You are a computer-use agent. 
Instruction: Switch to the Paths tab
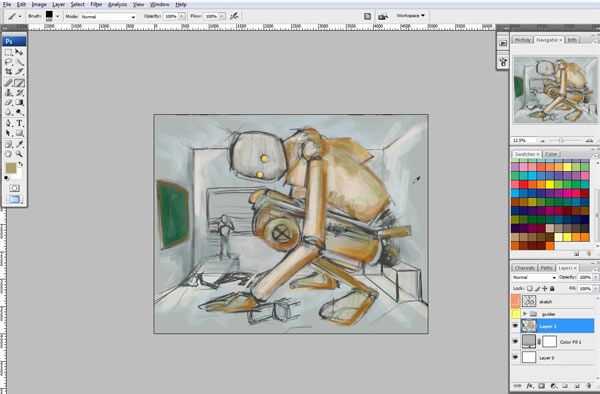[x=546, y=268]
